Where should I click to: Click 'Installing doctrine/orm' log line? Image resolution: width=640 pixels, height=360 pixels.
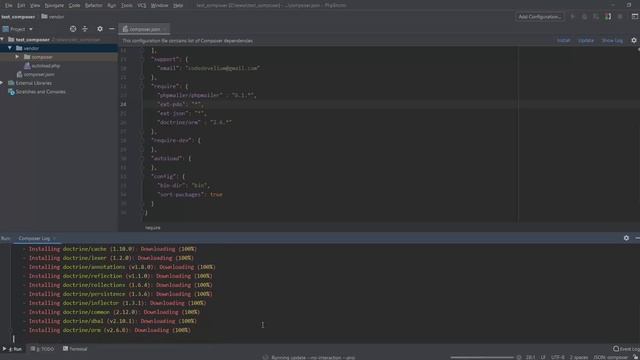click(107, 330)
